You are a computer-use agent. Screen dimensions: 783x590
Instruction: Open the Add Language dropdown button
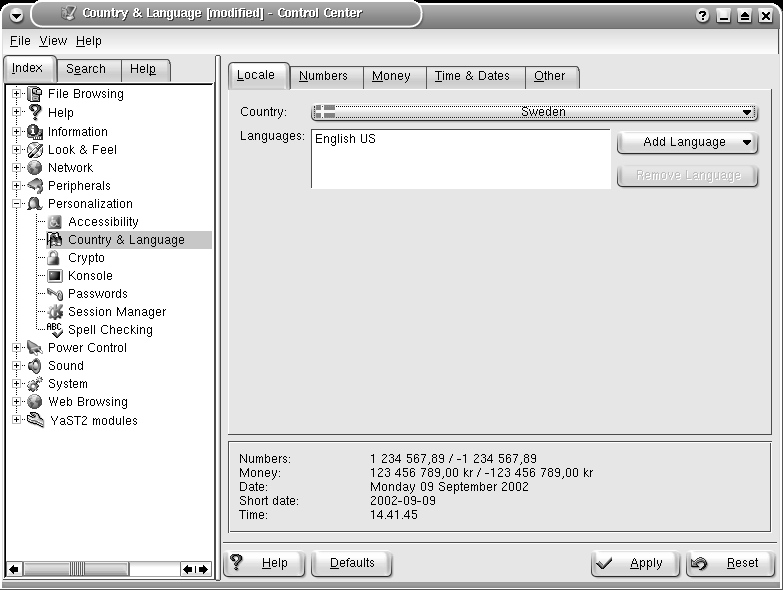[688, 142]
